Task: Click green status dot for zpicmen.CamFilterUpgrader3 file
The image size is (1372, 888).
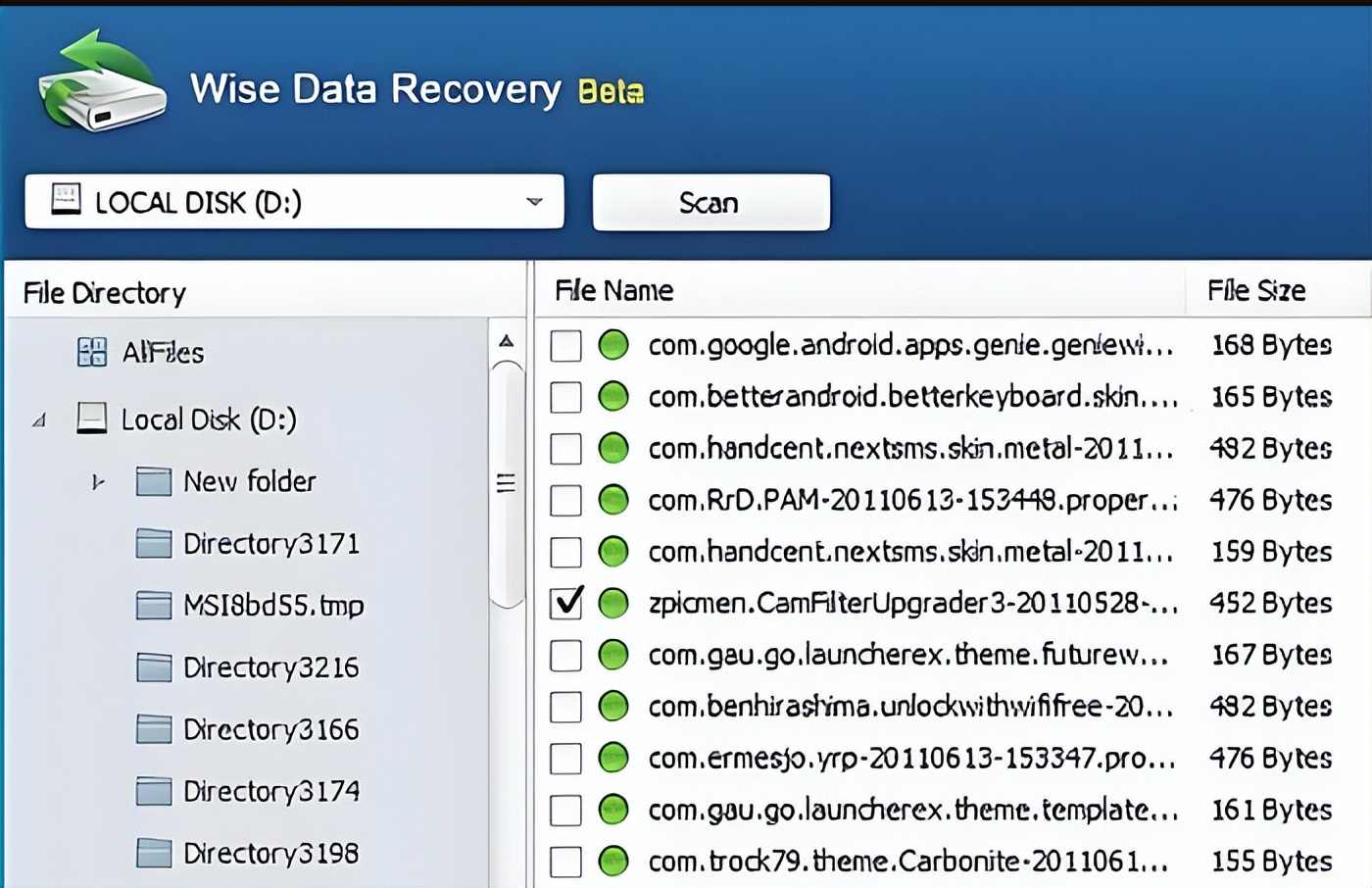Action: coord(613,603)
